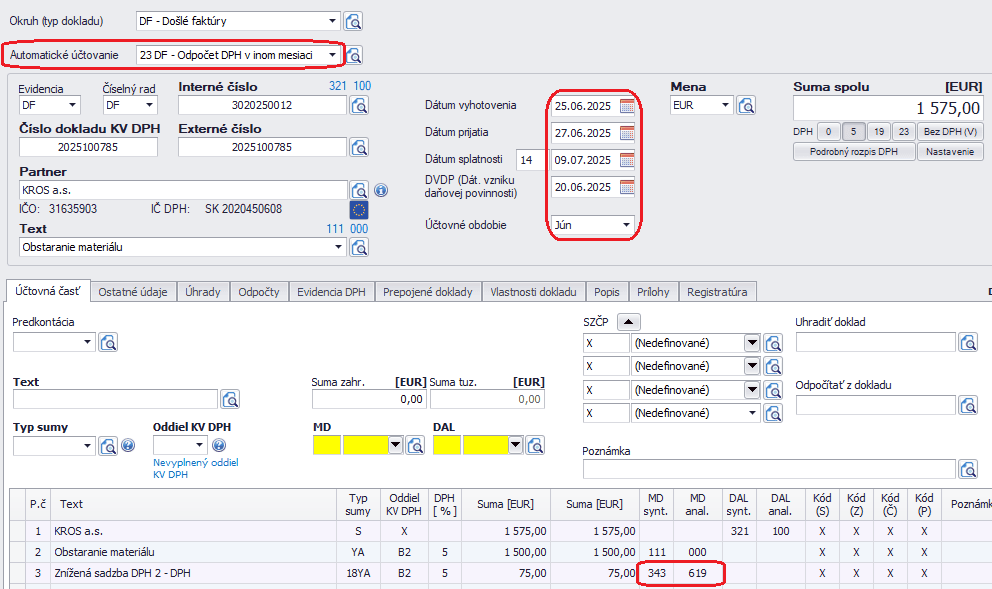Click the Nastavenie button

[952, 152]
